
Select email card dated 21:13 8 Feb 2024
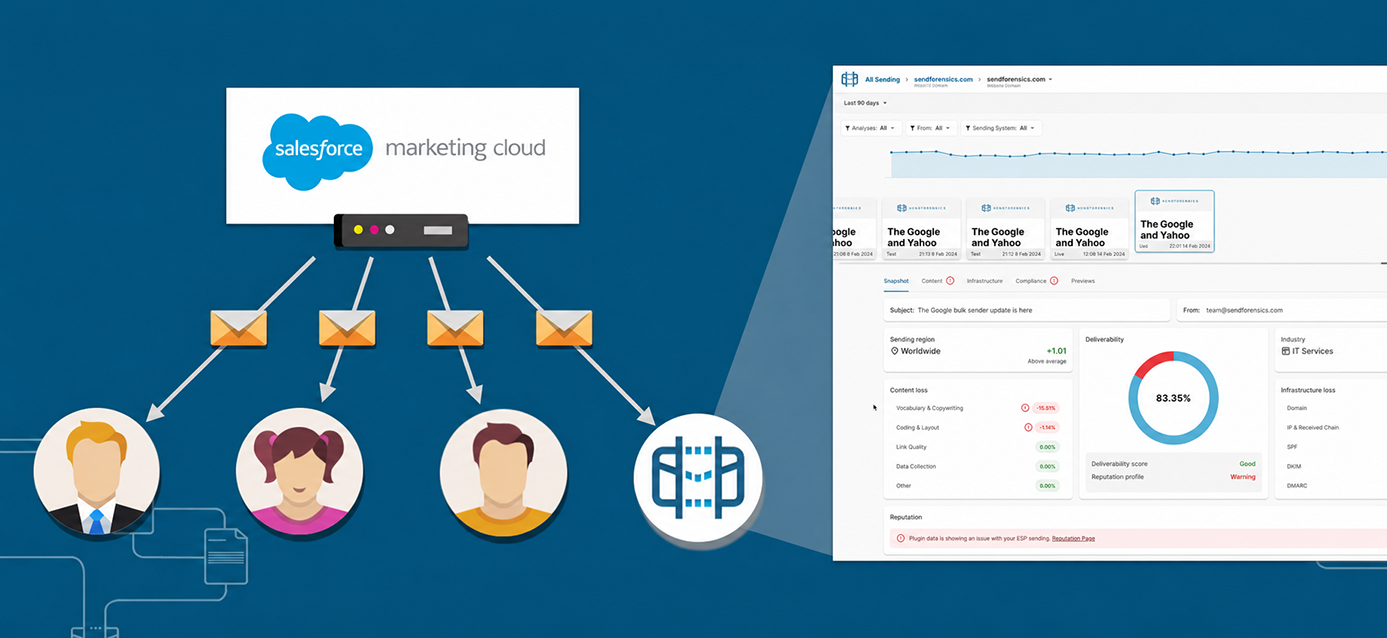[x=921, y=228]
